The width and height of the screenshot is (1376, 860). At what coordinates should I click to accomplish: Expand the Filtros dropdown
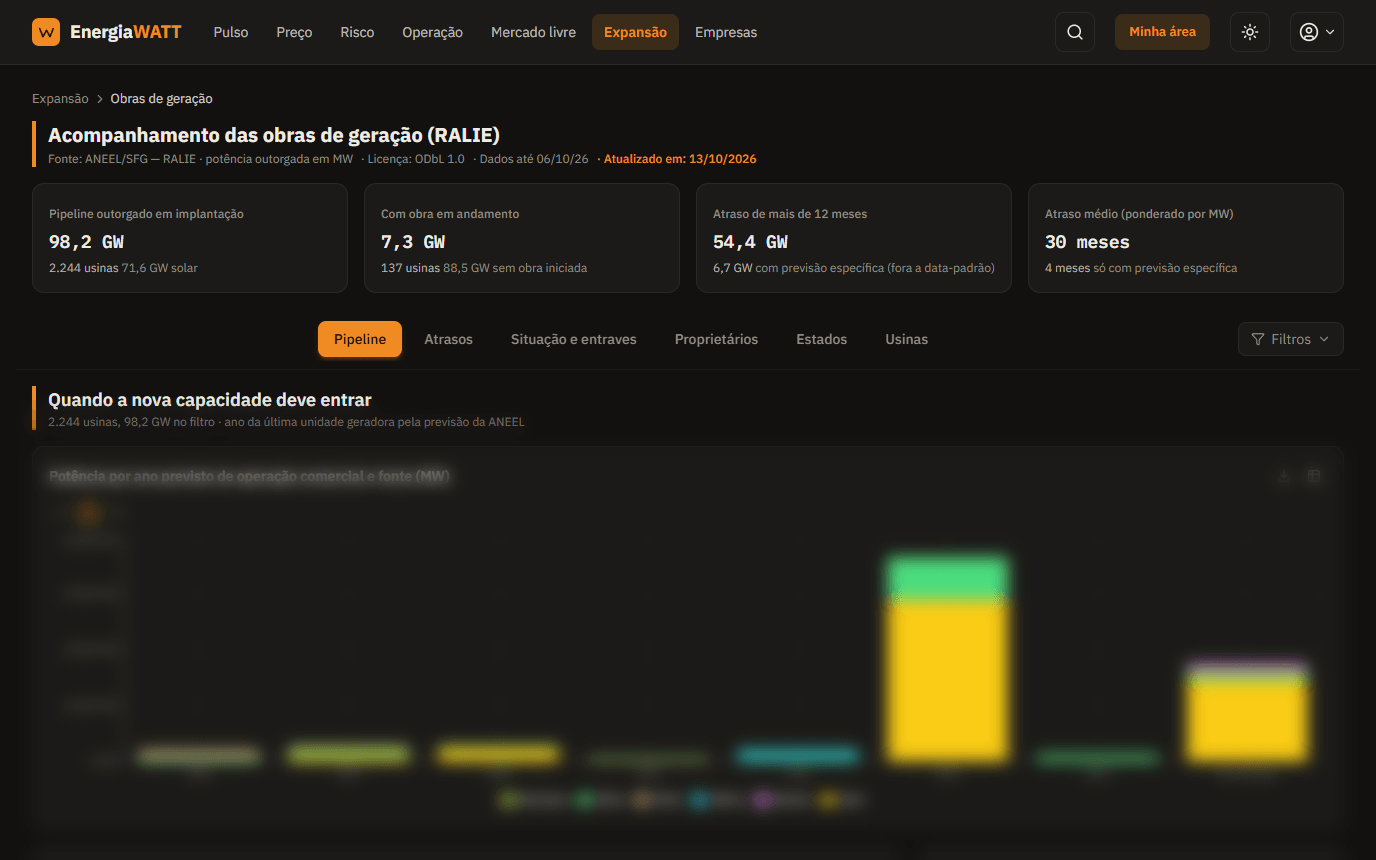[x=1290, y=339]
